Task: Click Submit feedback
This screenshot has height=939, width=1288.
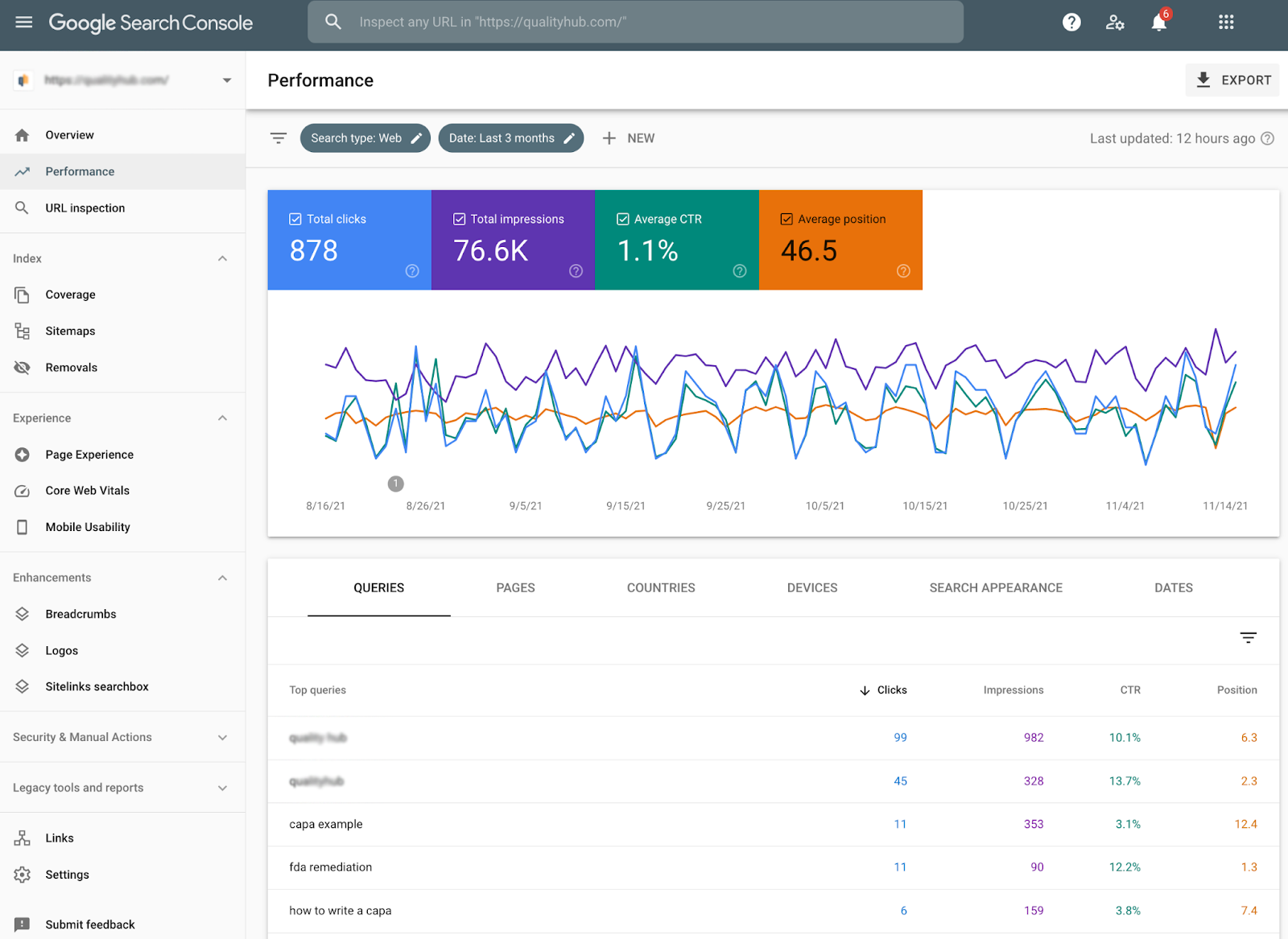Action: 90,925
